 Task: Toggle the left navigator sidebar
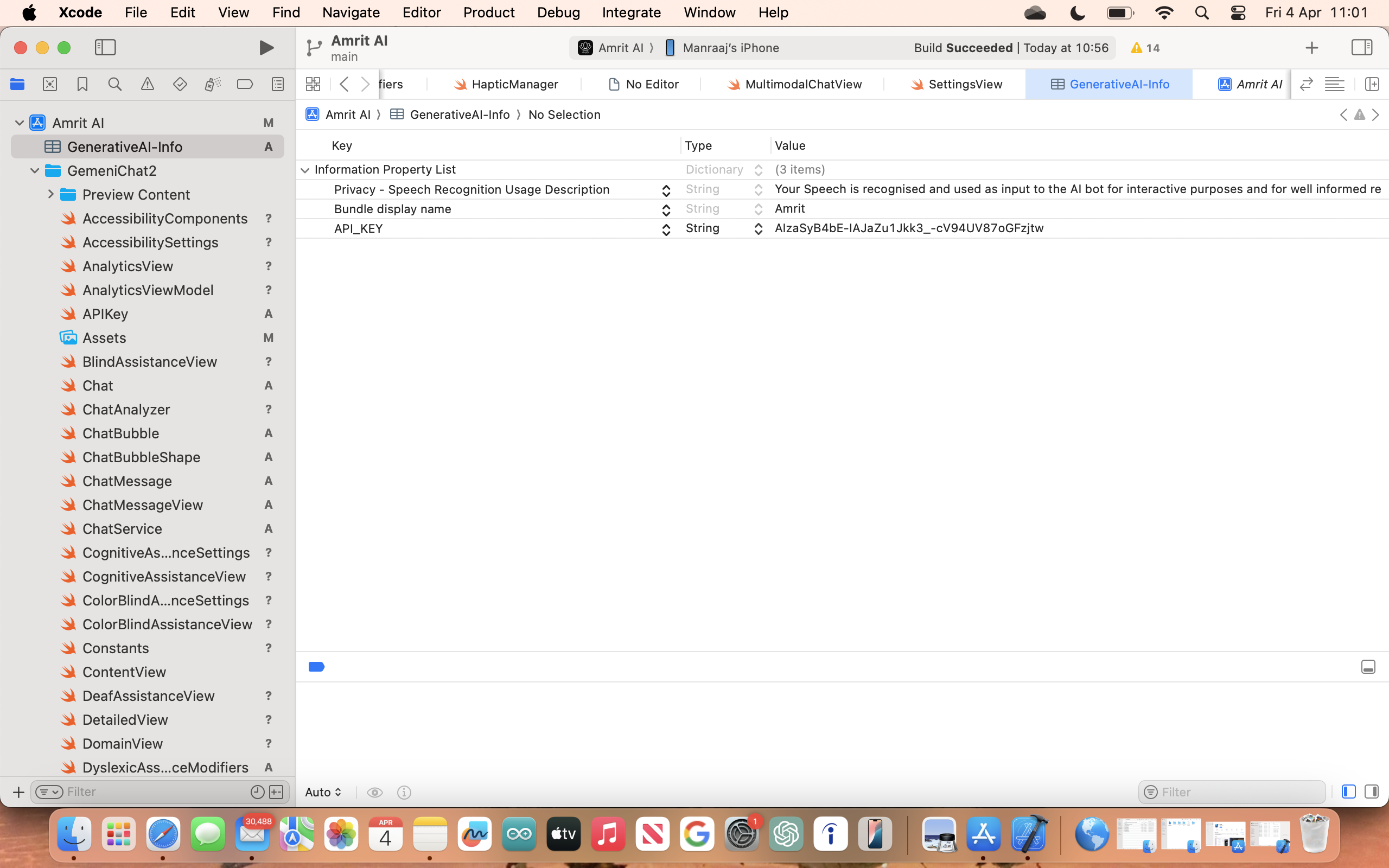[x=105, y=48]
